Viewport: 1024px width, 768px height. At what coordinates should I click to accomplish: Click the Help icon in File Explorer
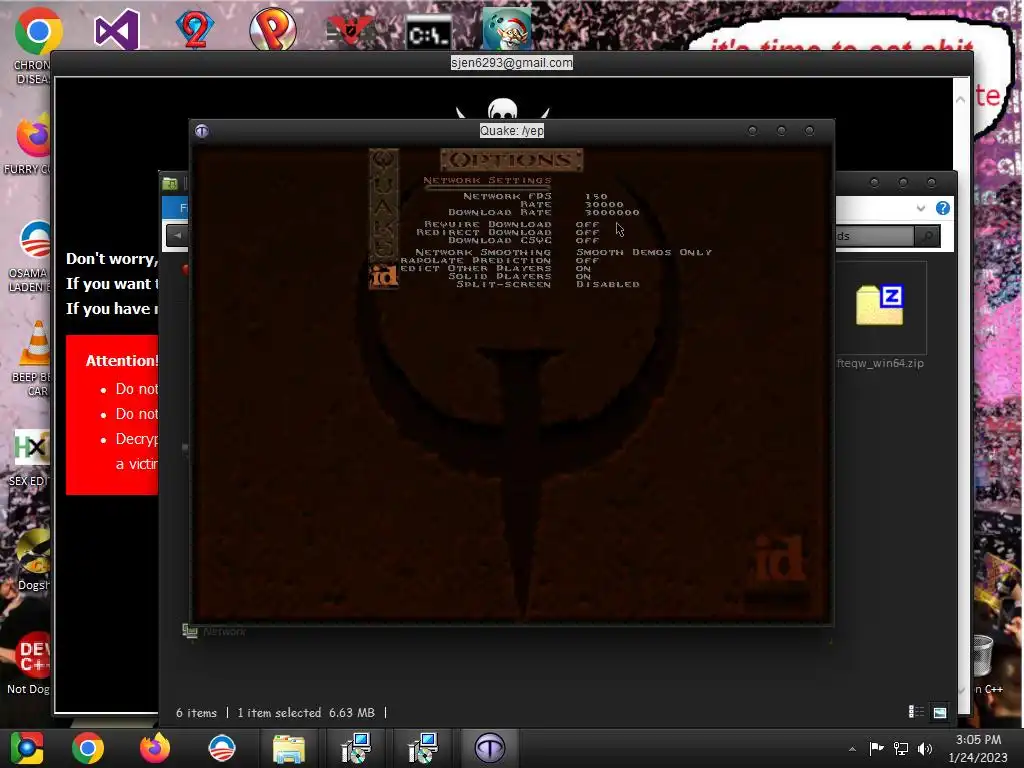[942, 208]
